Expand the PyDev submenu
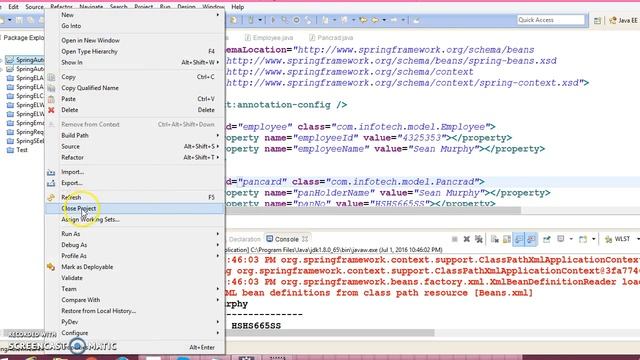This screenshot has width=640, height=360. [x=135, y=322]
